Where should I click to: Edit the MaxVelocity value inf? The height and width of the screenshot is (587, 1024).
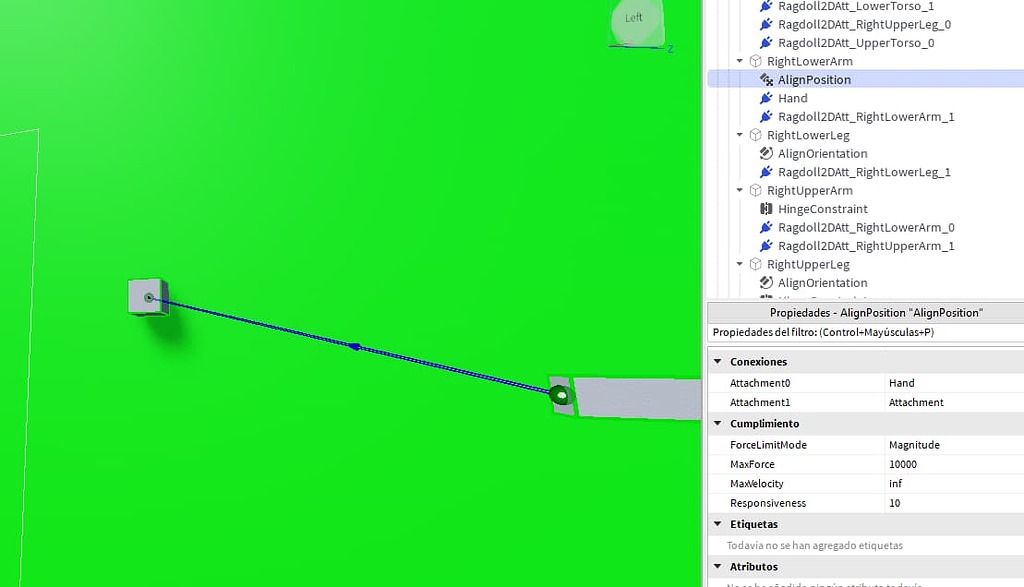click(x=954, y=484)
